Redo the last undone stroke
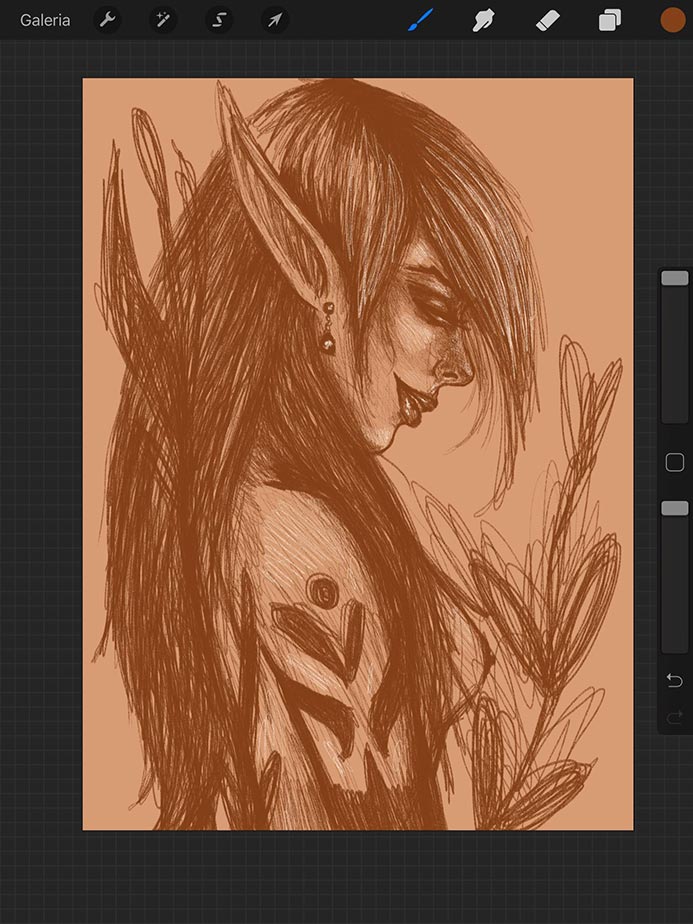This screenshot has width=693, height=924. [x=675, y=717]
